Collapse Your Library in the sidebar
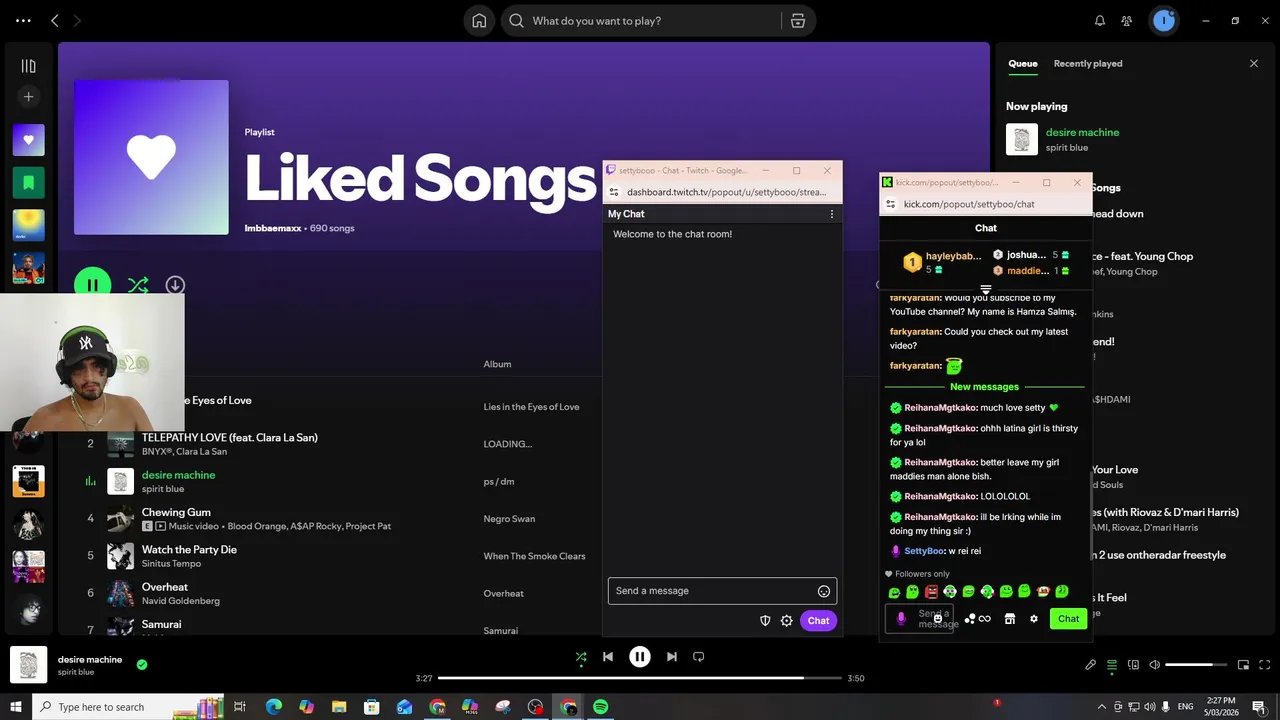 [x=28, y=66]
